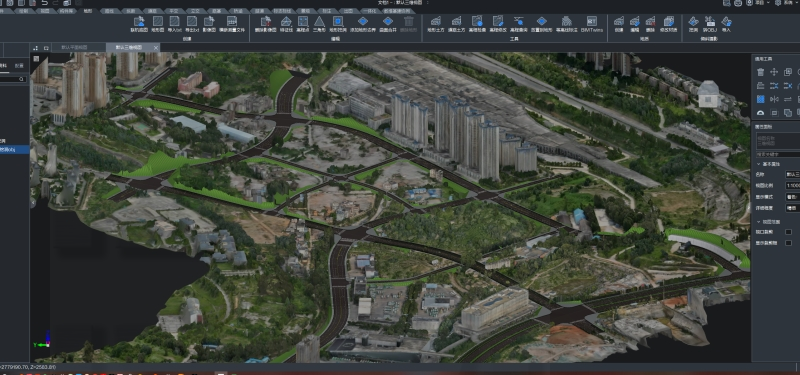Enable the first checkbox under view range section

tap(788, 232)
